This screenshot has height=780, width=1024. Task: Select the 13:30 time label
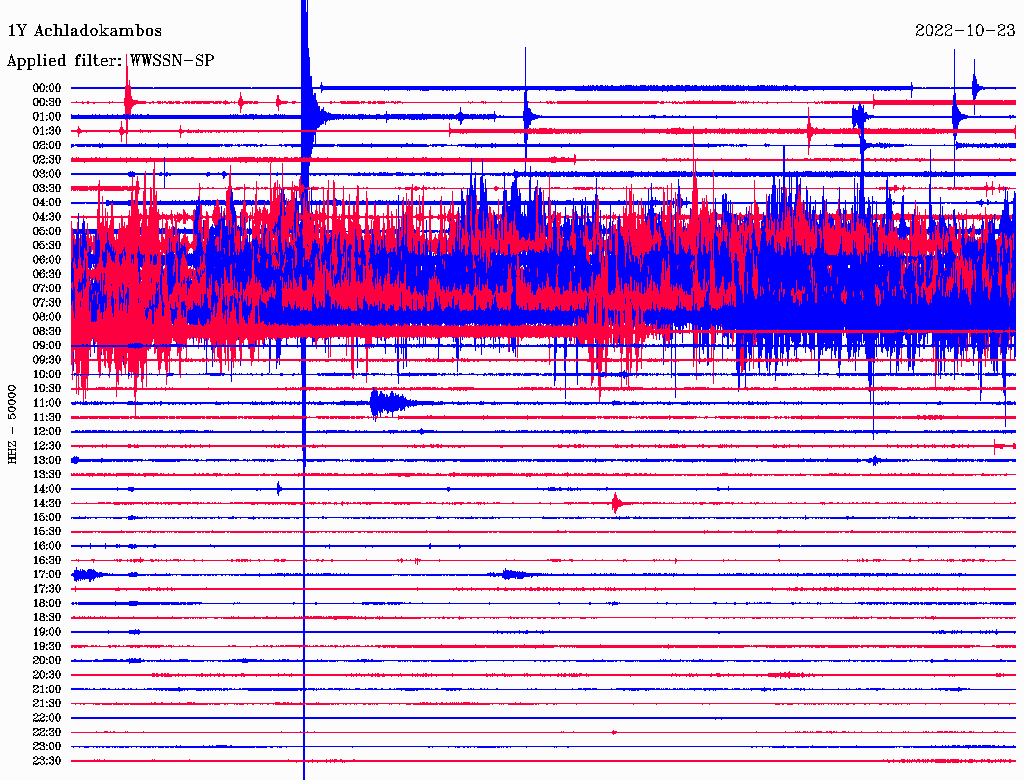coord(47,475)
